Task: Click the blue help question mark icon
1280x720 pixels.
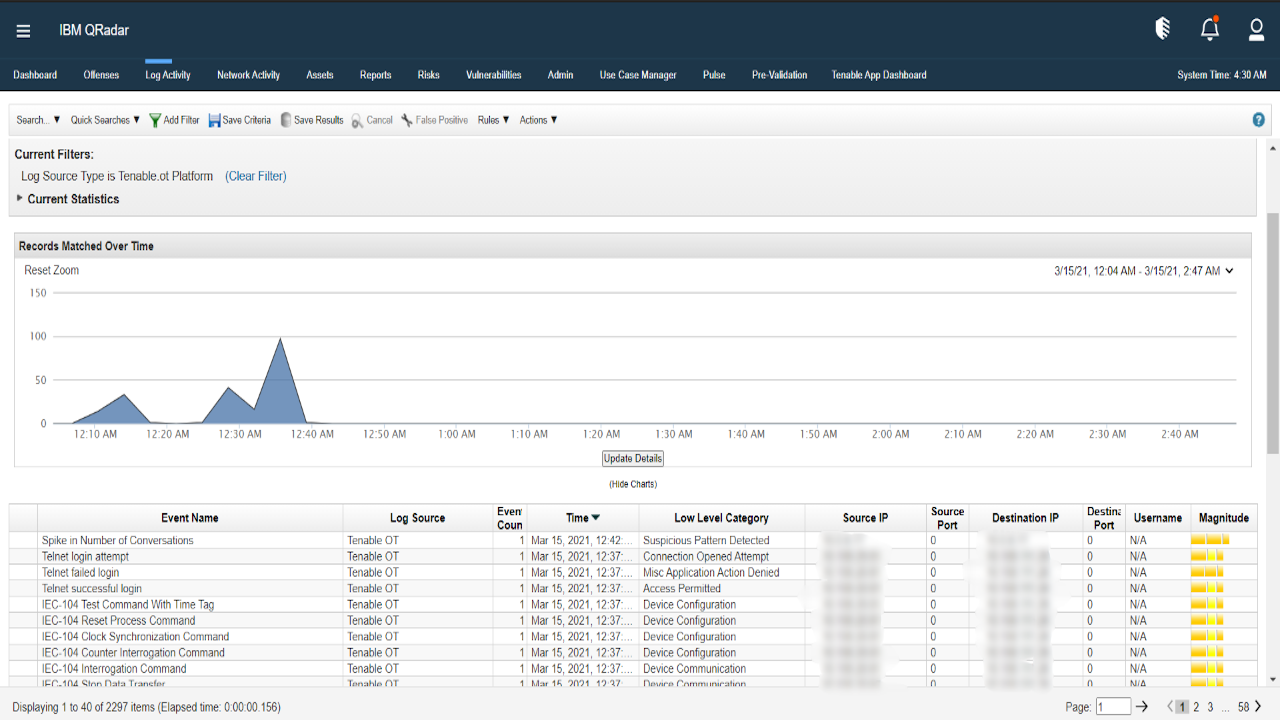Action: tap(1259, 120)
